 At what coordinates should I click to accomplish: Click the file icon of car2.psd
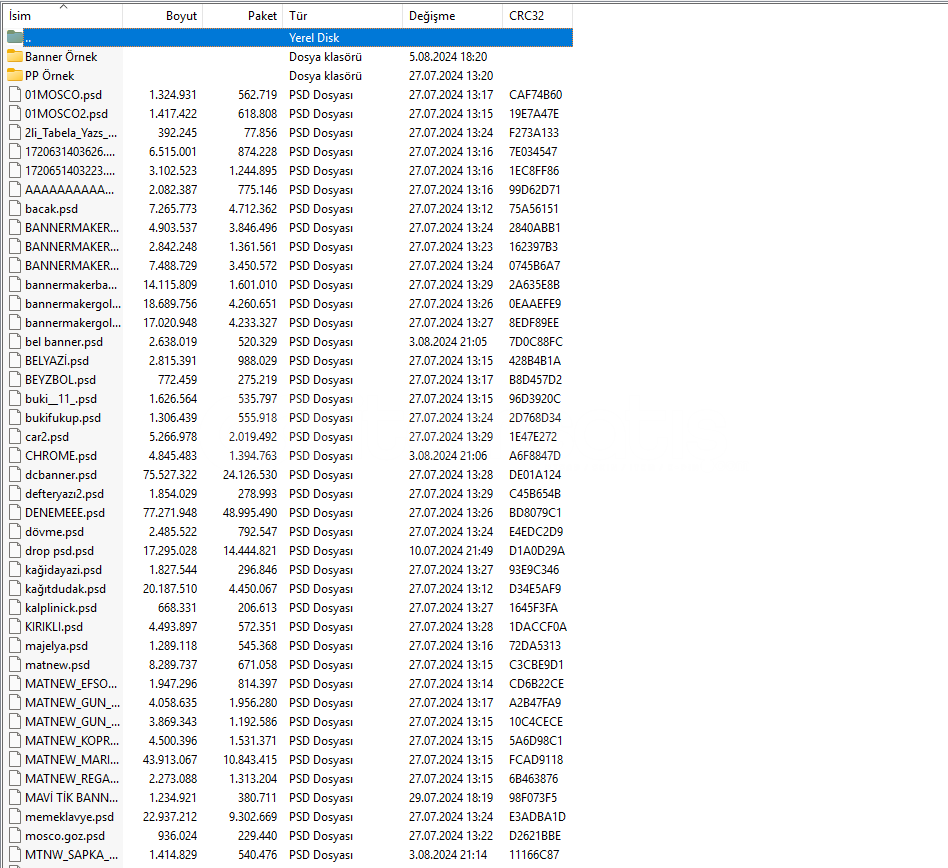point(15,436)
